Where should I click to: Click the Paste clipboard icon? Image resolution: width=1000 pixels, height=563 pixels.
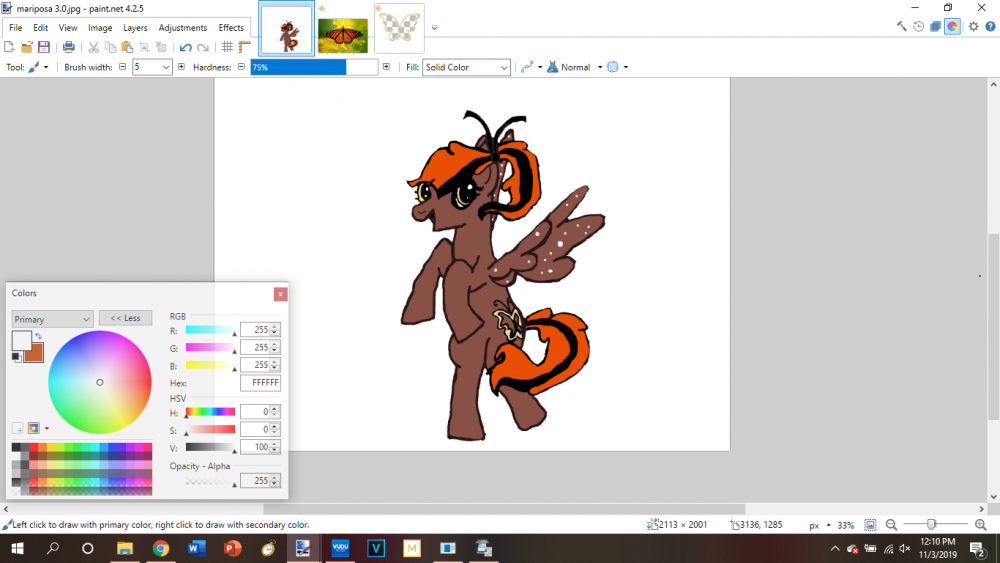click(x=127, y=47)
